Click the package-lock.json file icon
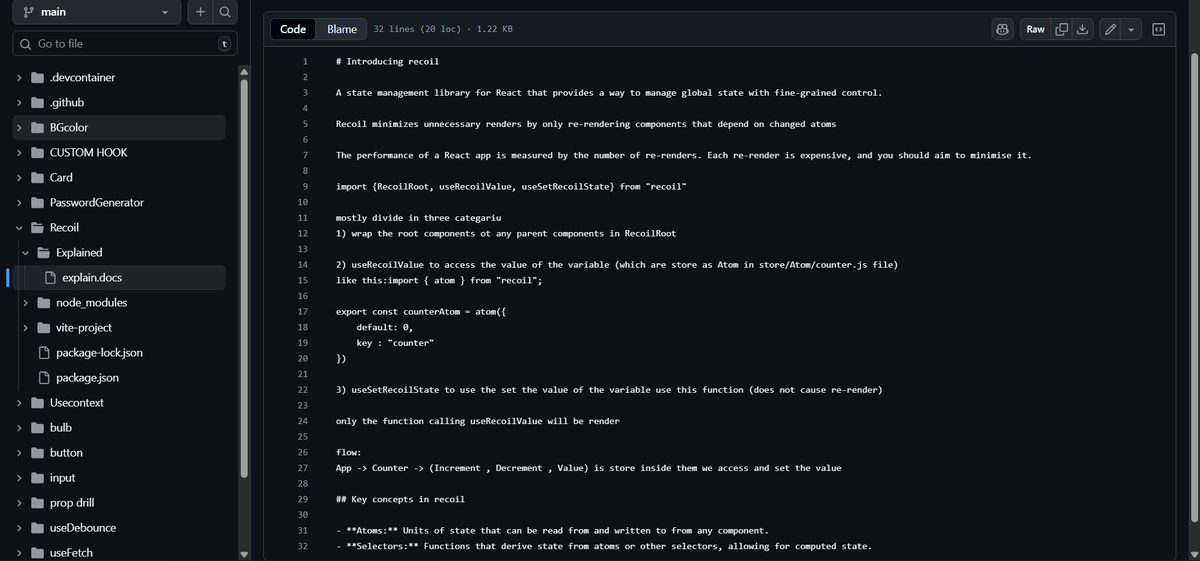Screen dimensions: 1200x561 coord(44,353)
